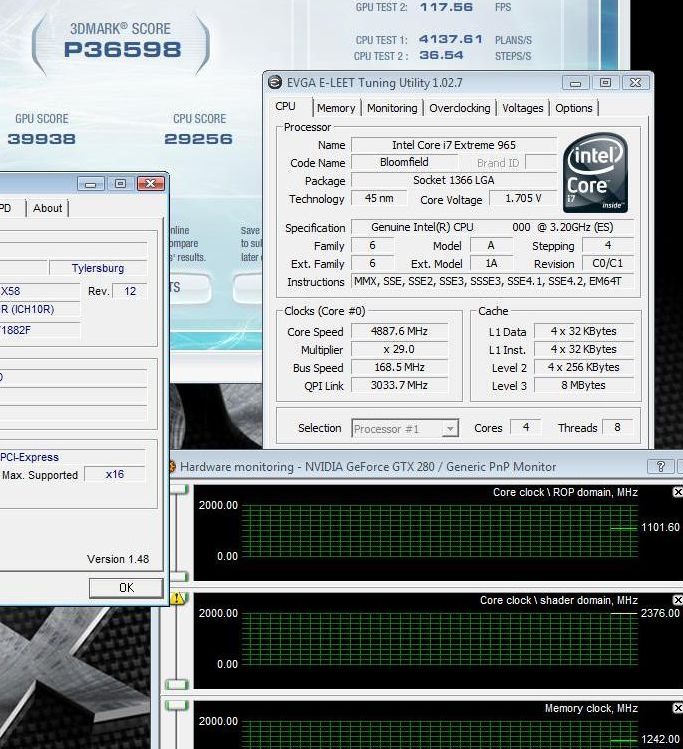Close the Core clock shader domain graph

[x=678, y=600]
